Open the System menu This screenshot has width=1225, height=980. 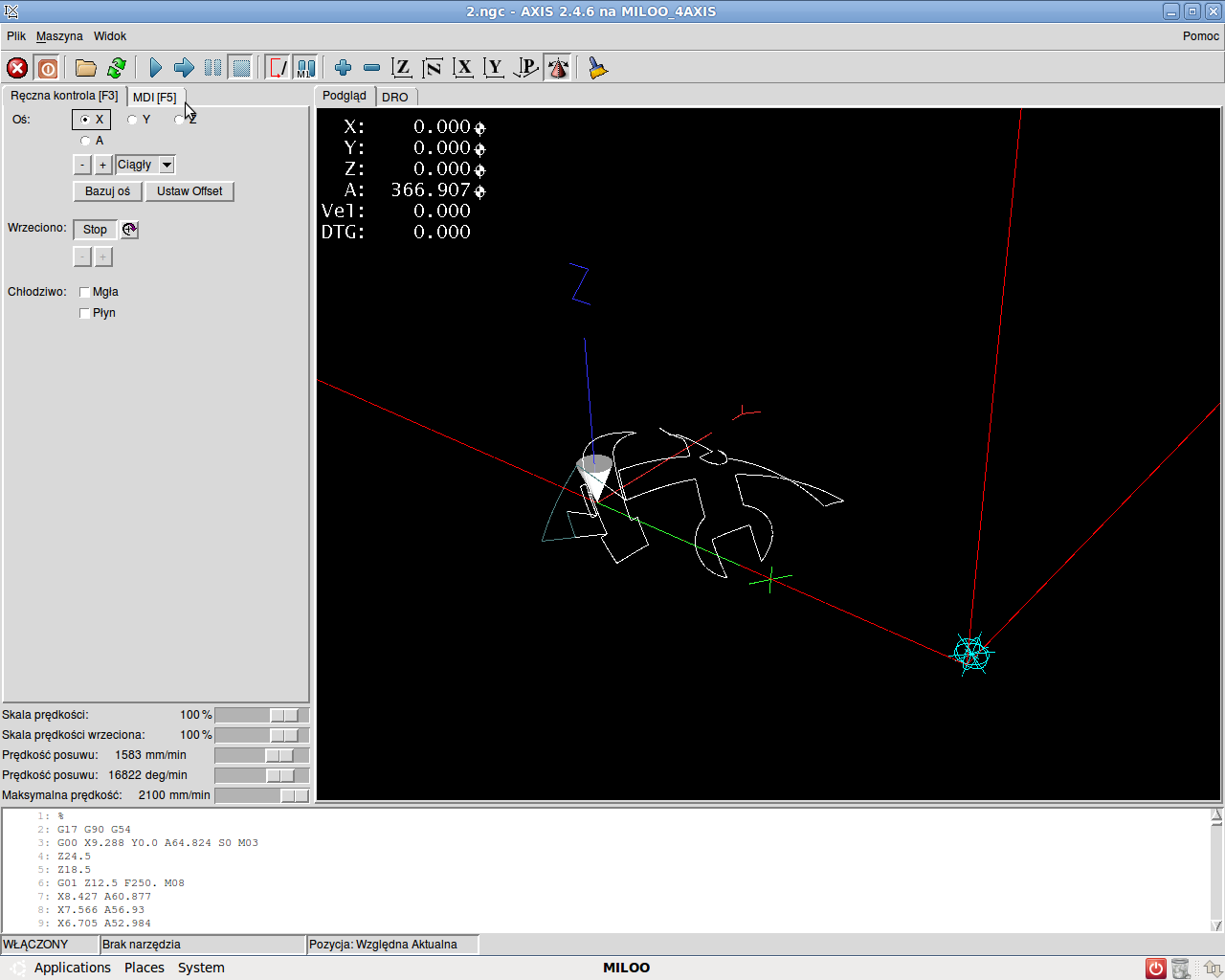point(201,968)
